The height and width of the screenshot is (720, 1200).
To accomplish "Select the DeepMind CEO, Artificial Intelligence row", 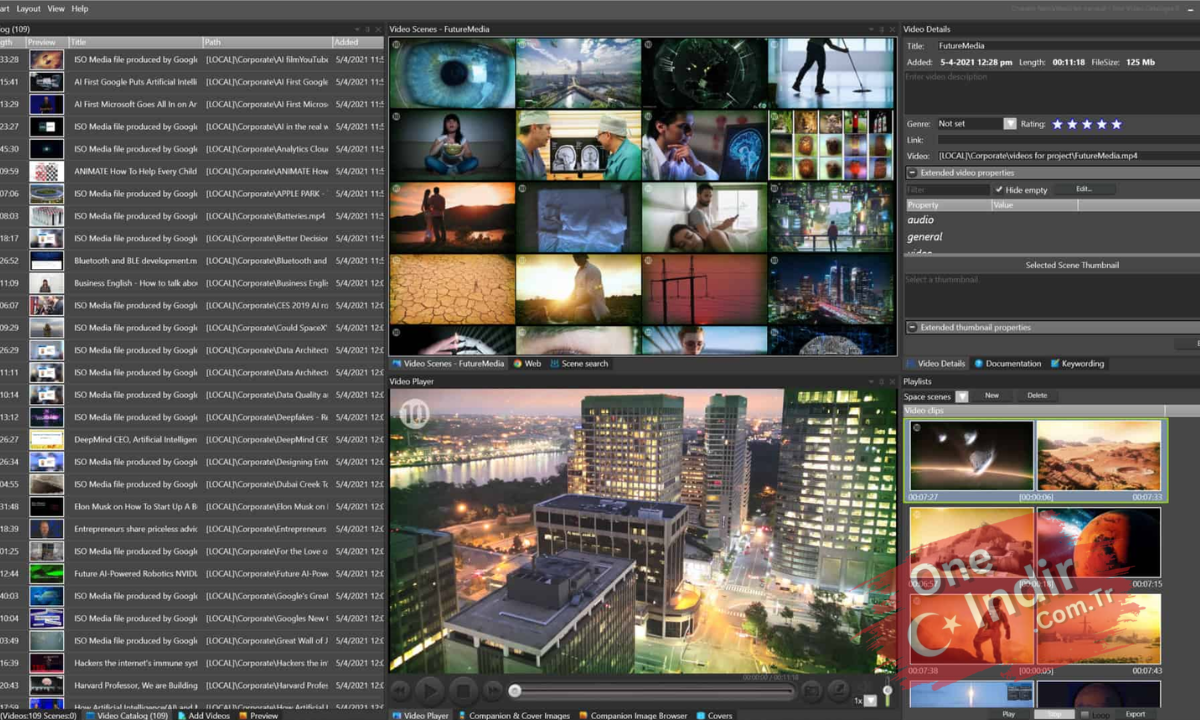I will point(192,439).
